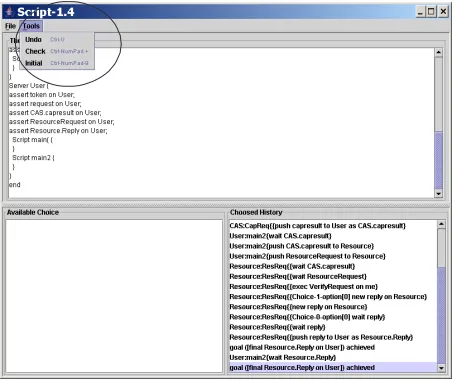Click Choosed History scrollbar down arrow
456x380 pixels.
coord(441,368)
